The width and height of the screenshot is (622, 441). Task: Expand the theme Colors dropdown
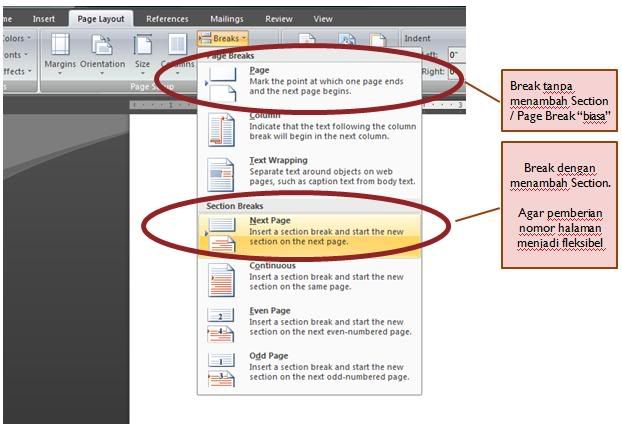pyautogui.click(x=15, y=39)
